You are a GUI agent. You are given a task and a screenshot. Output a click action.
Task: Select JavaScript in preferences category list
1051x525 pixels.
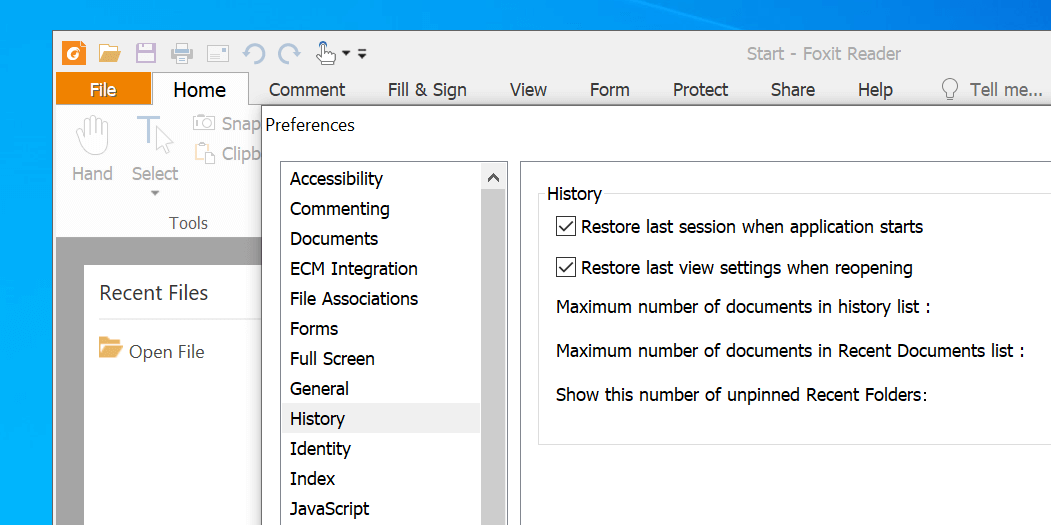tap(329, 509)
